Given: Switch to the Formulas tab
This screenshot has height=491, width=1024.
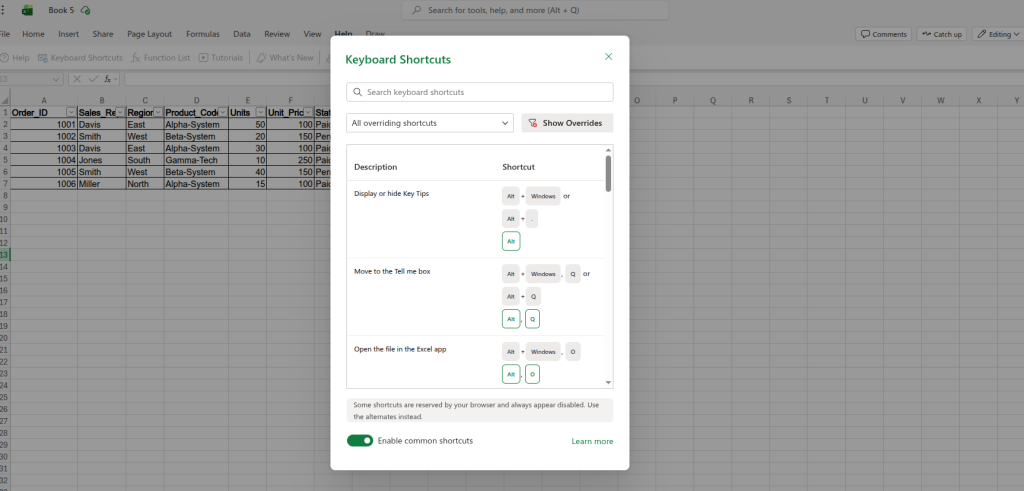Looking at the screenshot, I should click(x=203, y=34).
